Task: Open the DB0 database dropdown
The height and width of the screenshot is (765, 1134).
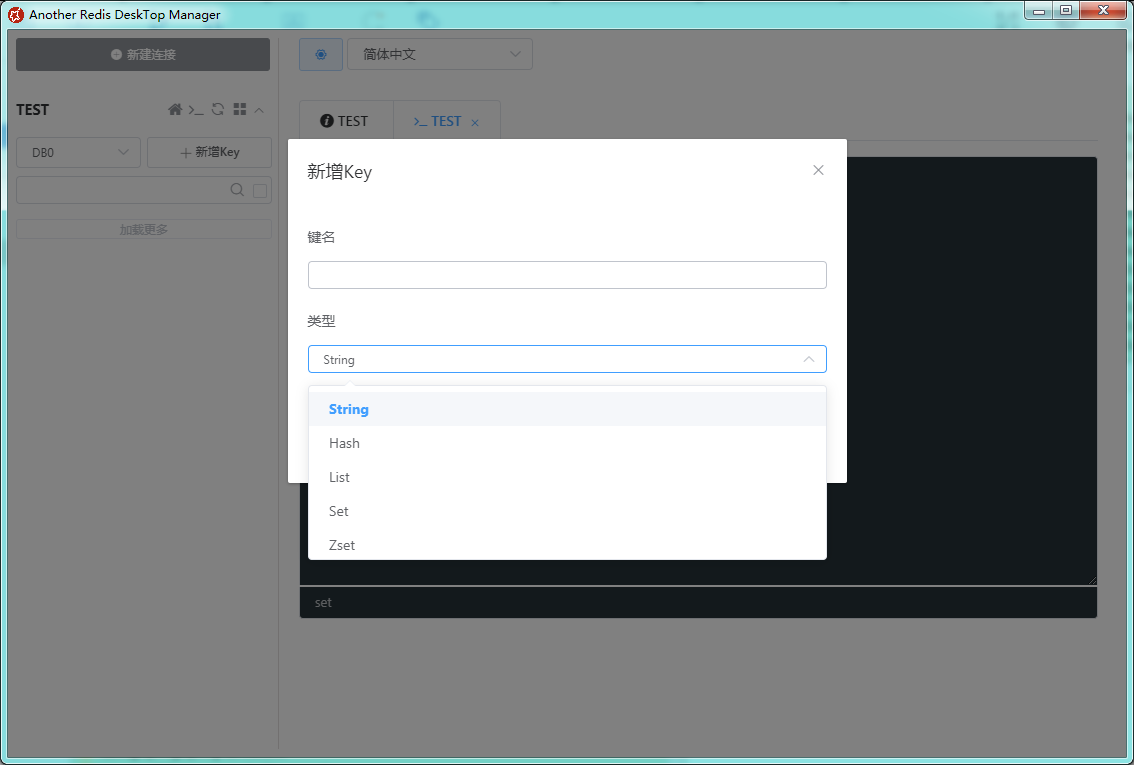Action: 79,153
